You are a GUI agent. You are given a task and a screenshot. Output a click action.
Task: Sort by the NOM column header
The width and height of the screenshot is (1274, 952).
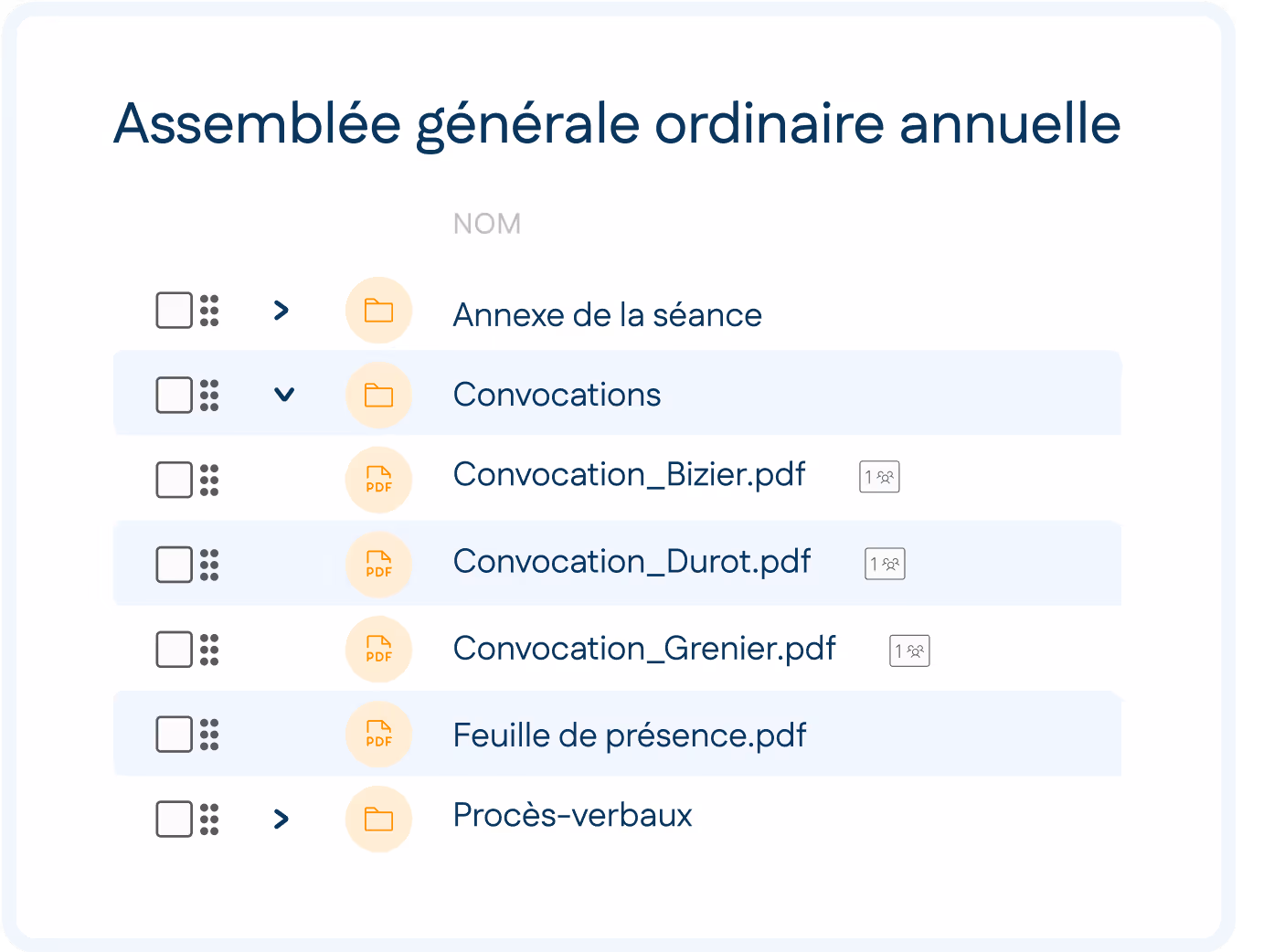tap(487, 224)
